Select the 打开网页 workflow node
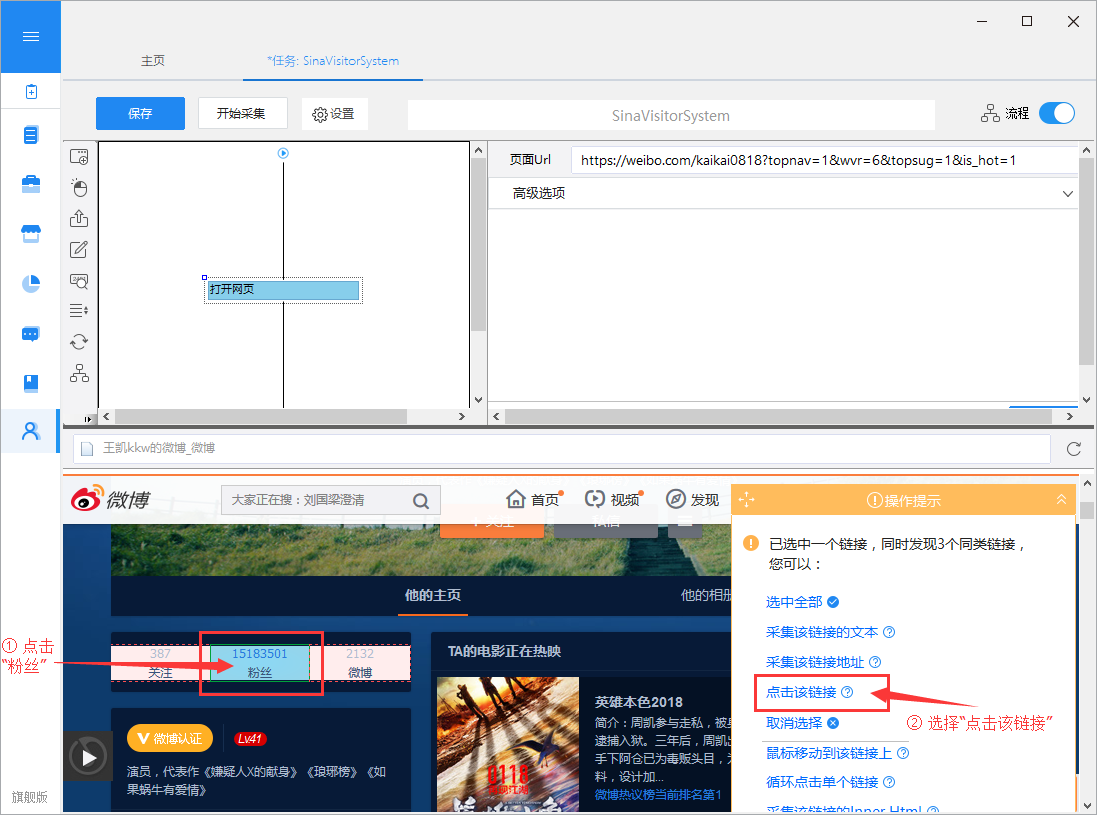Image resolution: width=1097 pixels, height=815 pixels. click(x=283, y=290)
